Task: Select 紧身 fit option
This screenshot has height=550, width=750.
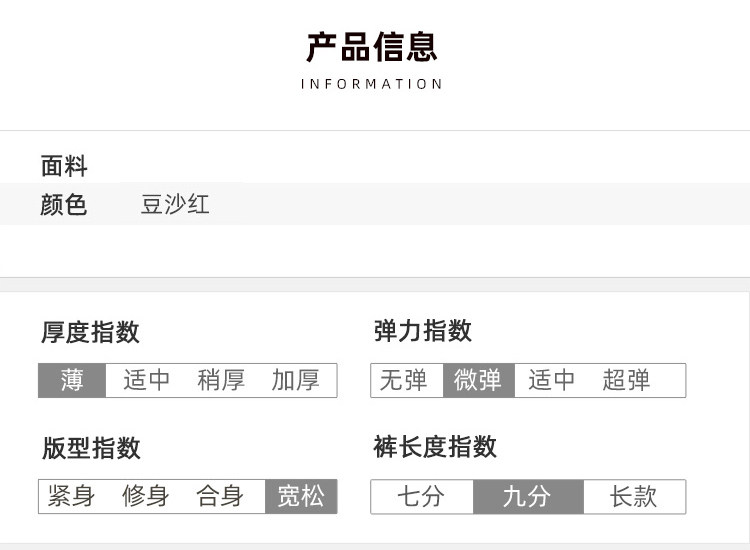Action: pos(71,496)
